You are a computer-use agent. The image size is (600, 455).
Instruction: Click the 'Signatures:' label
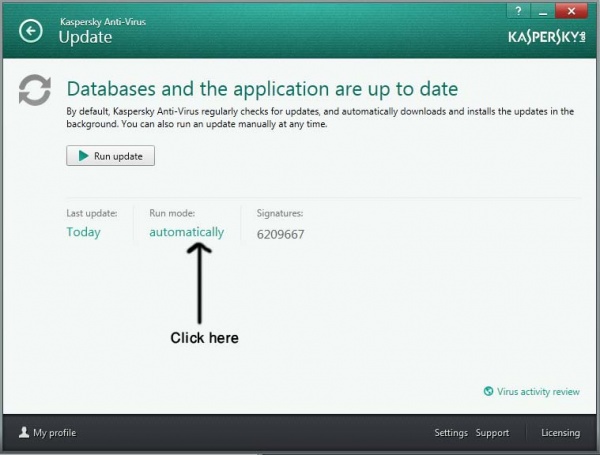coord(280,214)
